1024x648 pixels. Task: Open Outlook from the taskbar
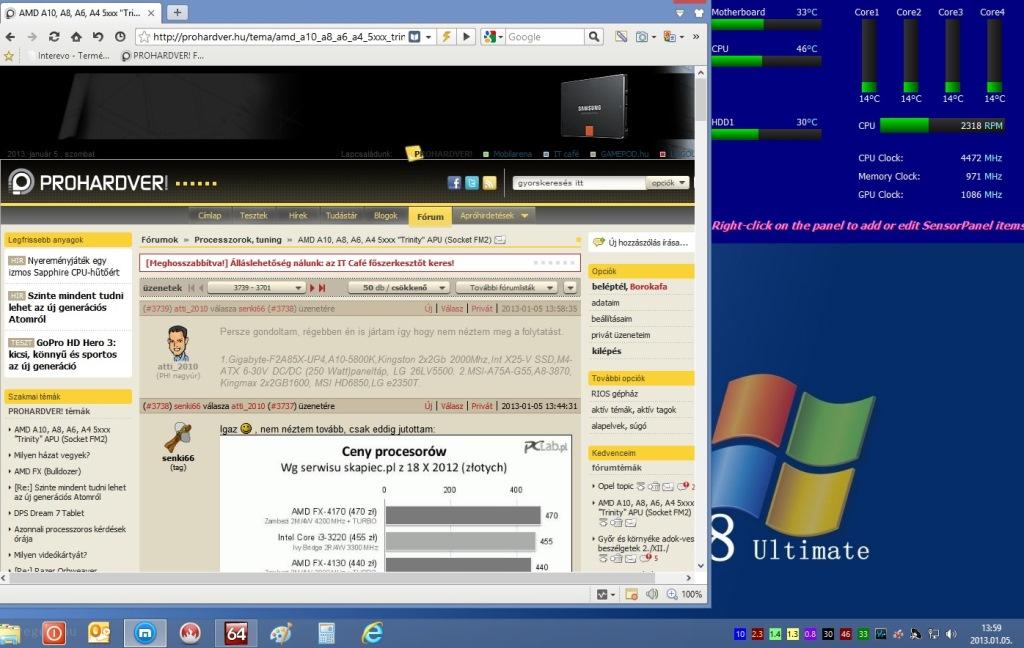click(99, 633)
